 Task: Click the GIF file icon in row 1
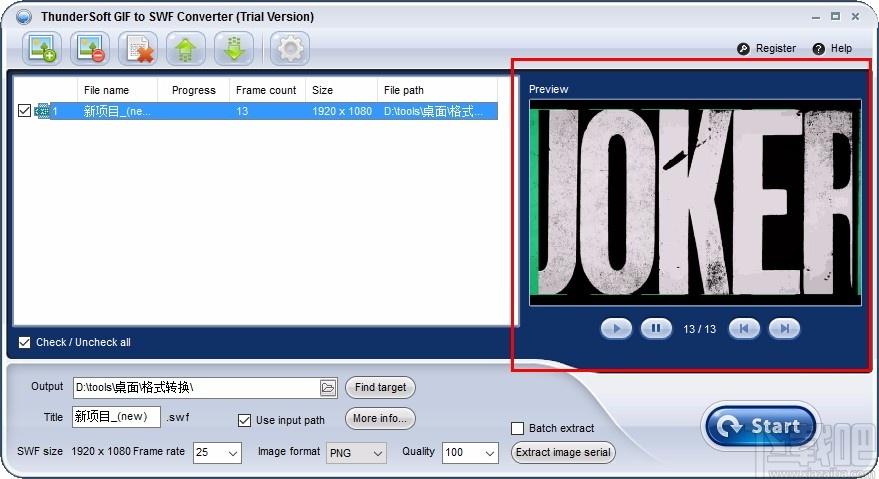[43, 111]
